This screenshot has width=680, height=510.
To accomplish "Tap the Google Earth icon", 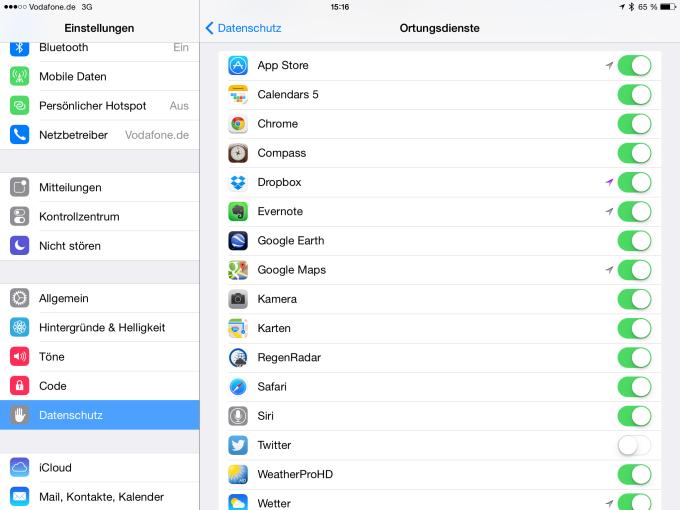I will tap(238, 241).
